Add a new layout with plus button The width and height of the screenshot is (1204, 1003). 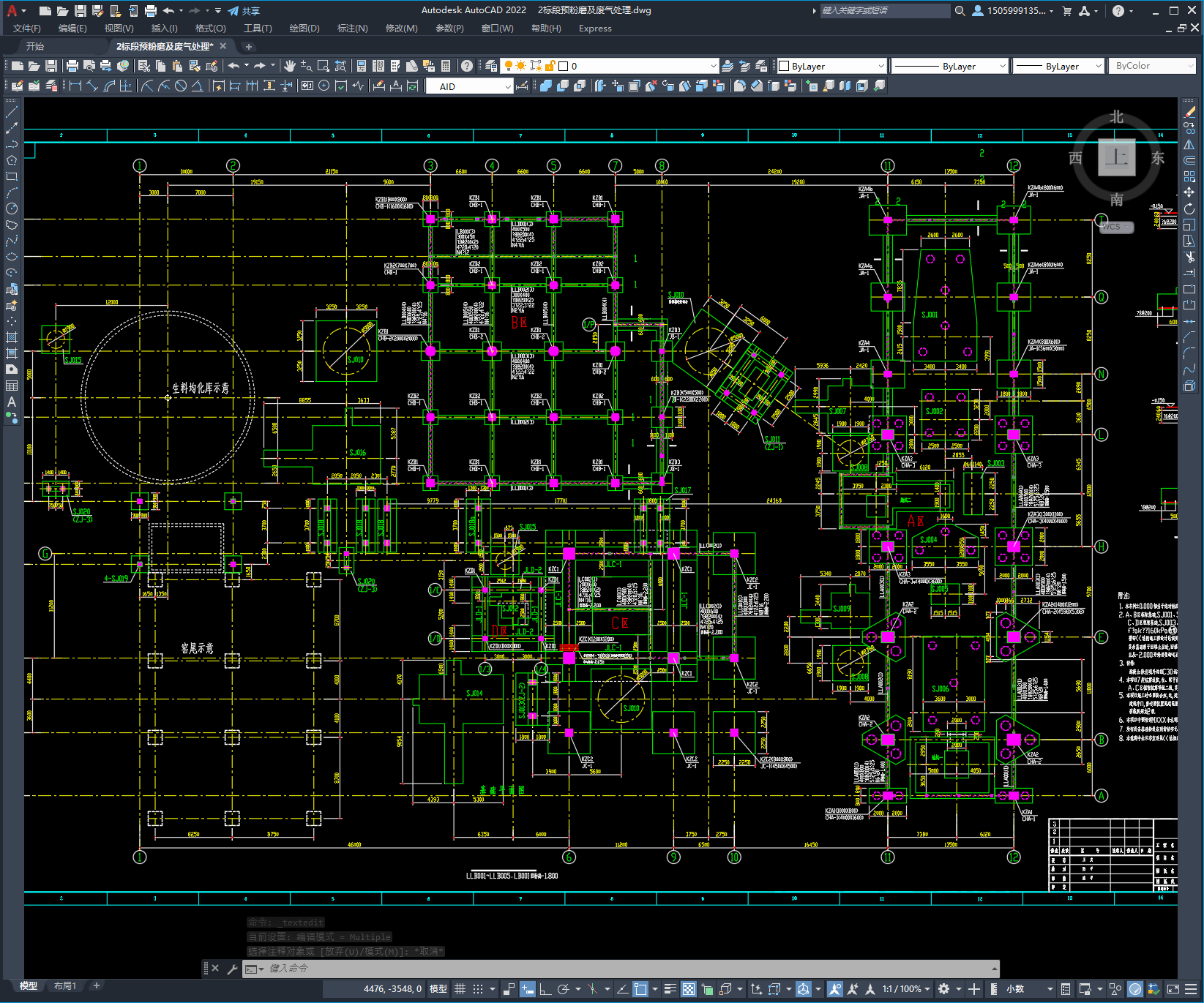click(96, 985)
